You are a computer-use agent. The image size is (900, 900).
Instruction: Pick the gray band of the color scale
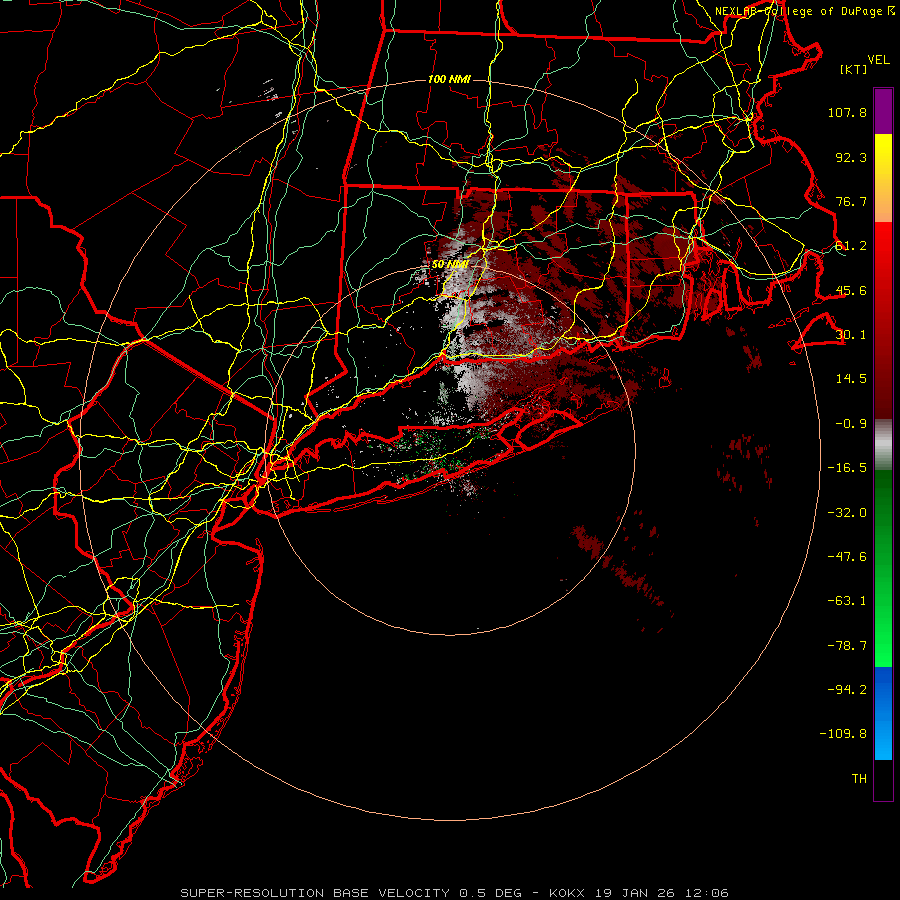883,445
